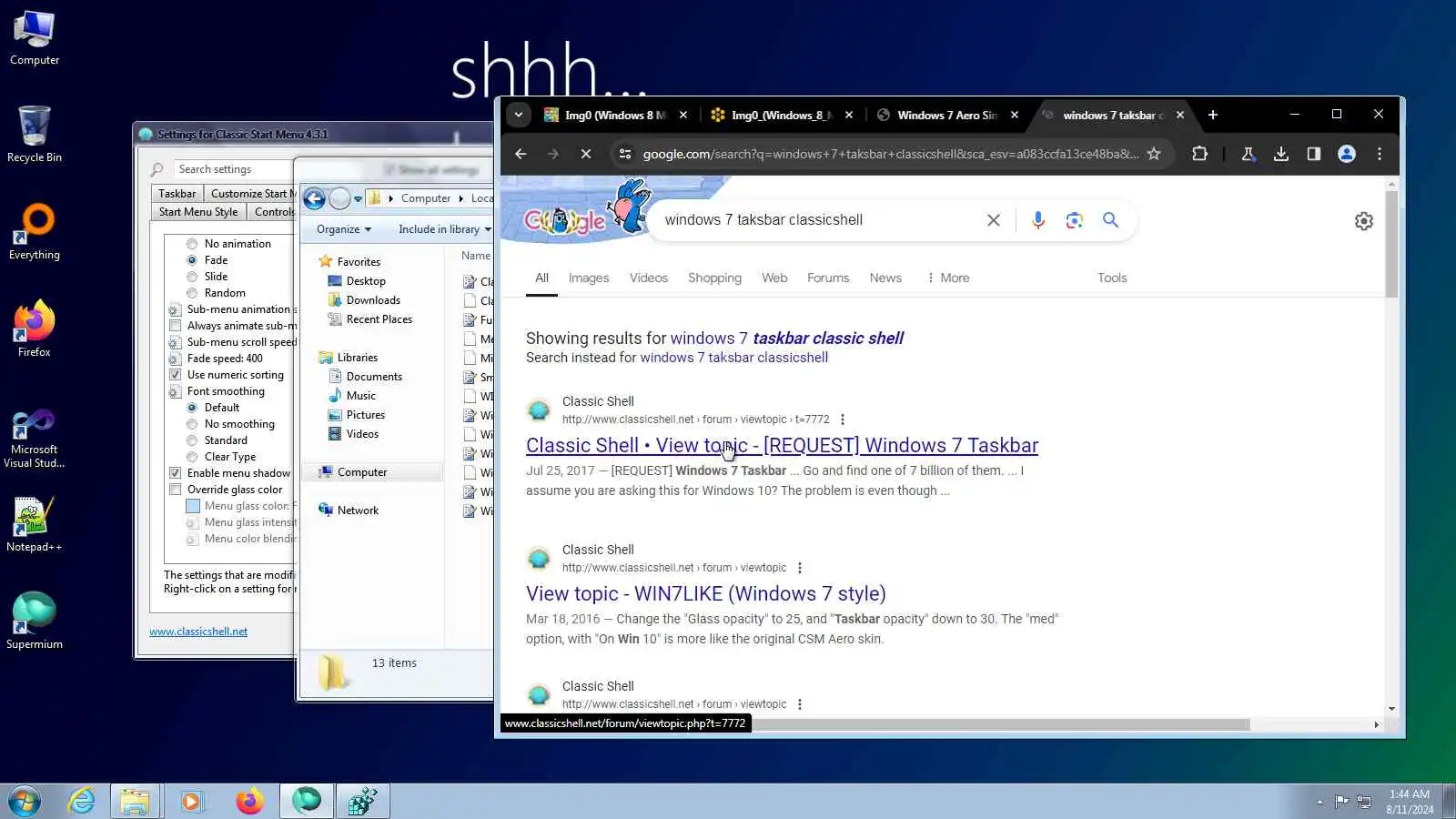Go back in the browser
1456x819 pixels.
[x=521, y=154]
